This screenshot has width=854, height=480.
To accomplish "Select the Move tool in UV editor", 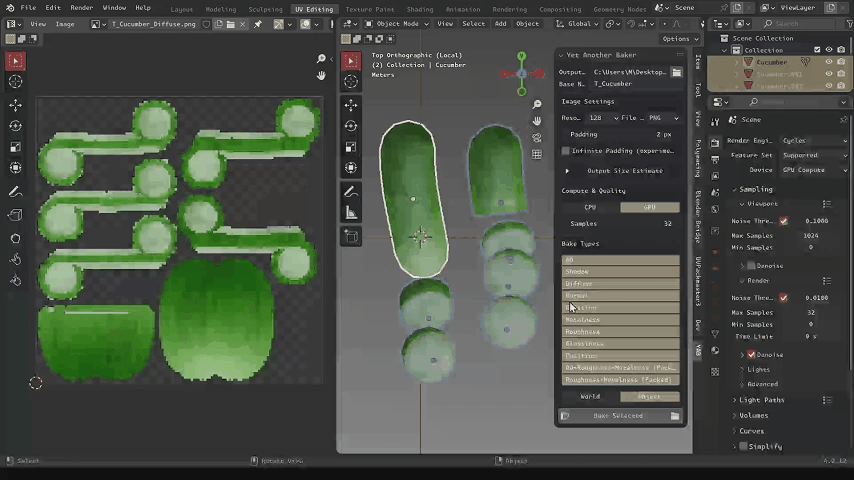I will (x=15, y=105).
